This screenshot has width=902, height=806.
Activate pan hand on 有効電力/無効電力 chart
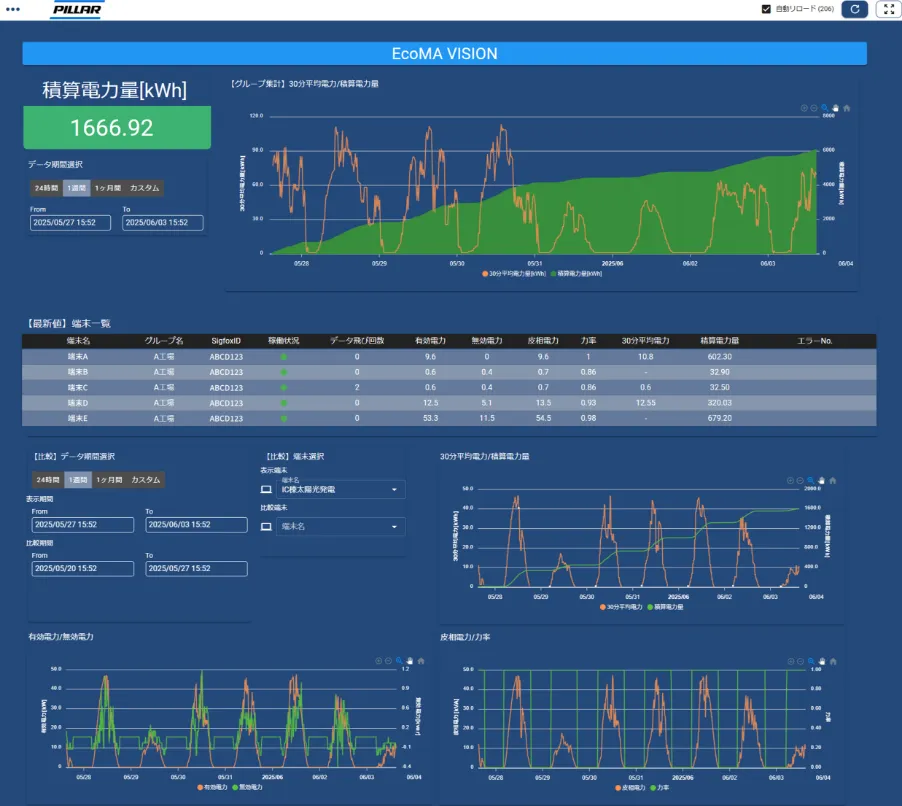point(410,661)
